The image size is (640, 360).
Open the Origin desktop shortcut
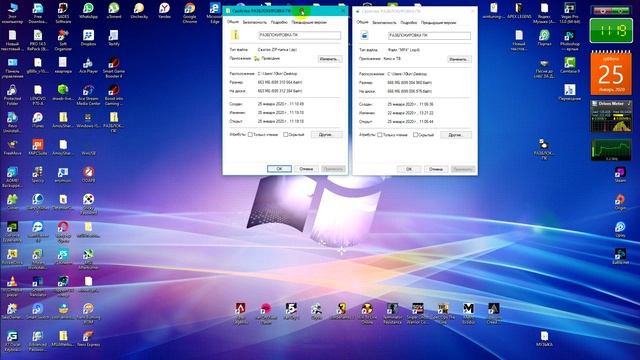(620, 202)
